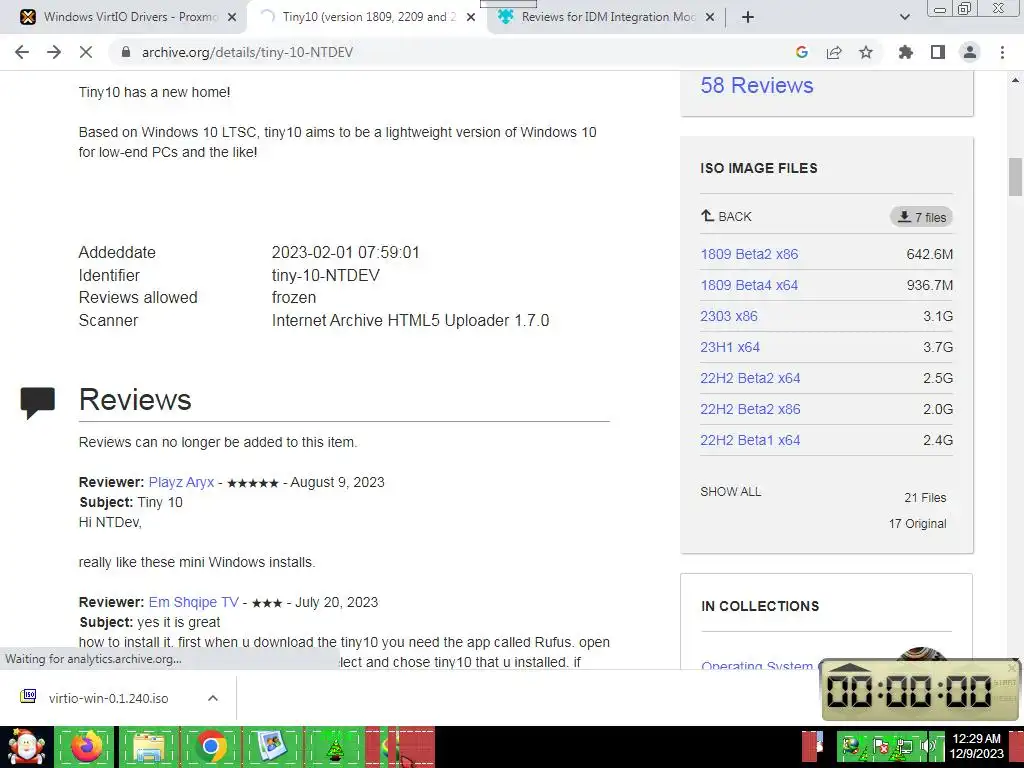Open the taskbar clock 12:29 AM
Viewport: 1024px width, 768px height.
click(976, 746)
